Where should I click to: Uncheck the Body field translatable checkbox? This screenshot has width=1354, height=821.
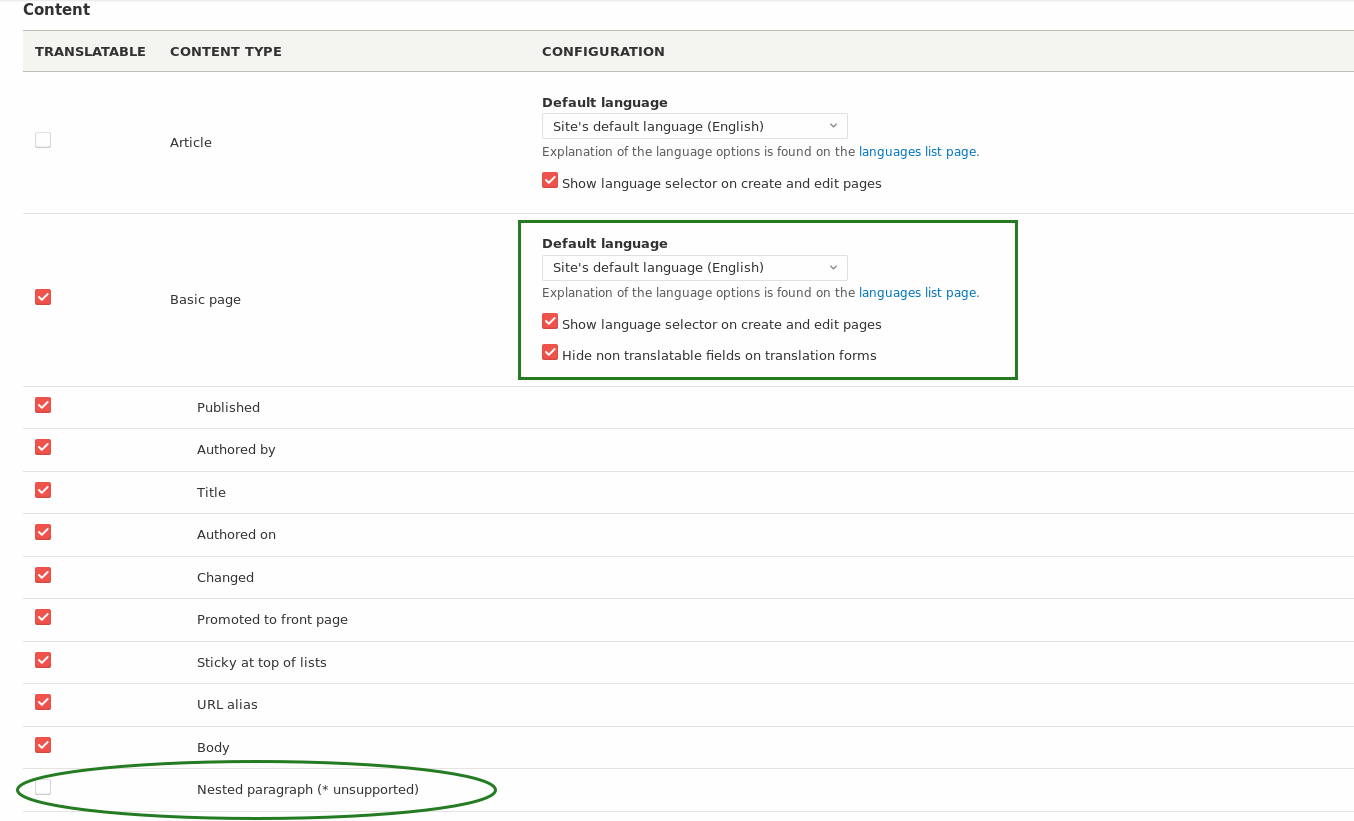pos(43,744)
